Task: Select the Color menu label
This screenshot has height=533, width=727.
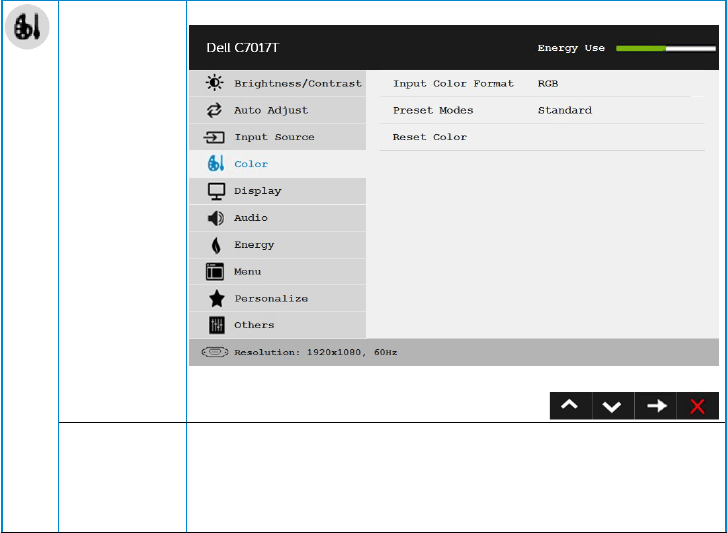Action: pyautogui.click(x=251, y=164)
